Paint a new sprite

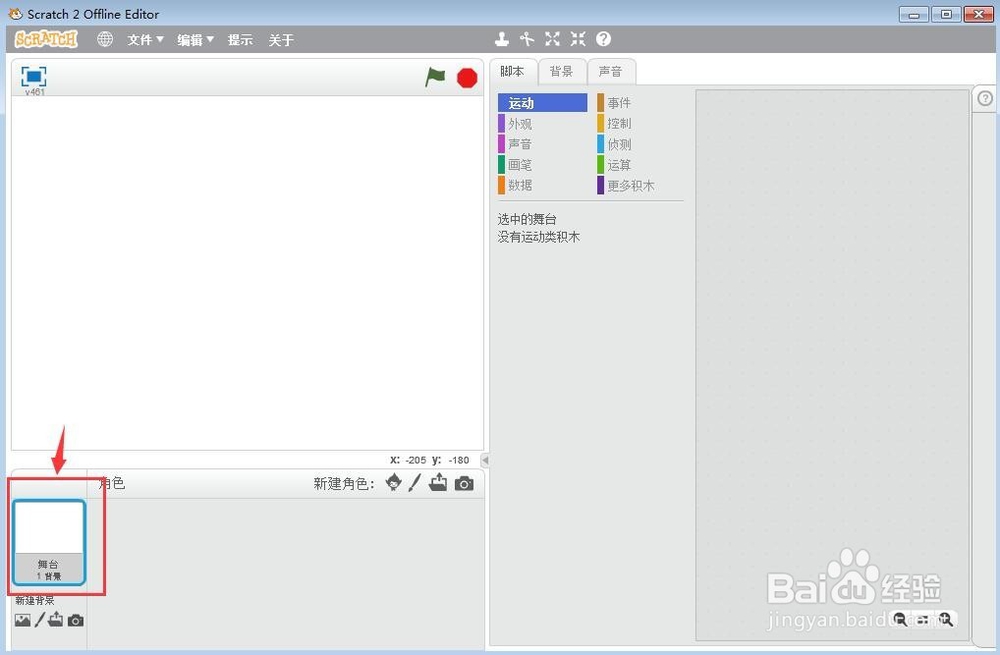(x=415, y=483)
